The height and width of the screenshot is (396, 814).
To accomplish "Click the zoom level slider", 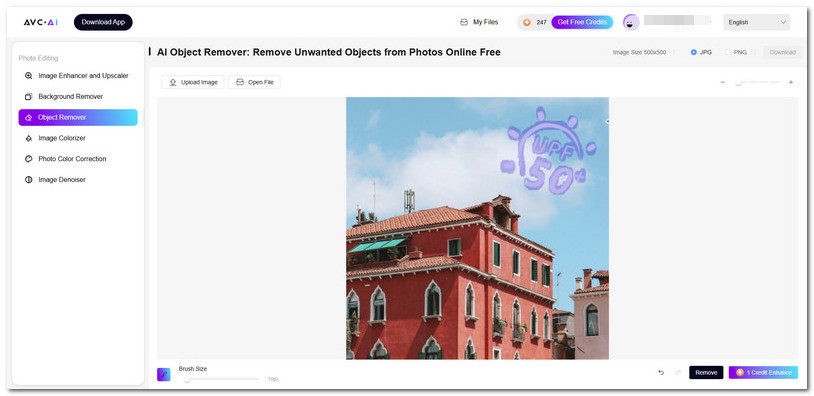I will click(756, 82).
